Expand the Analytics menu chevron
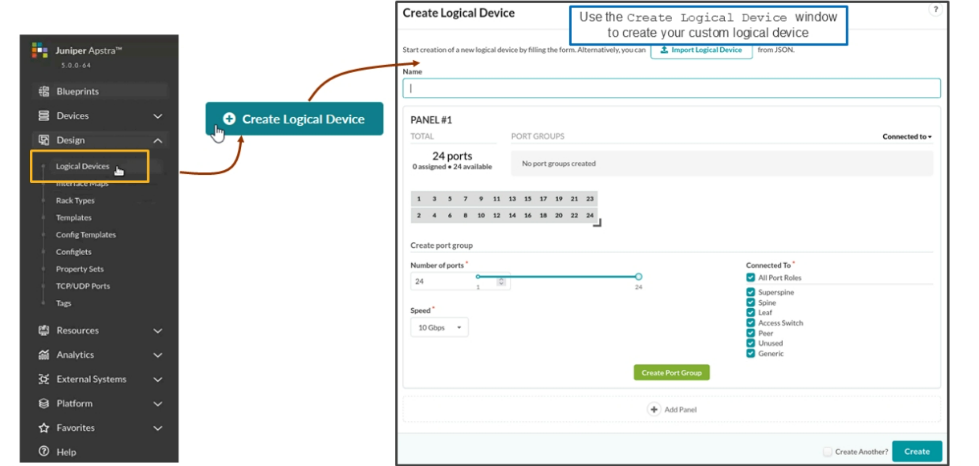The height and width of the screenshot is (466, 979). coord(158,355)
